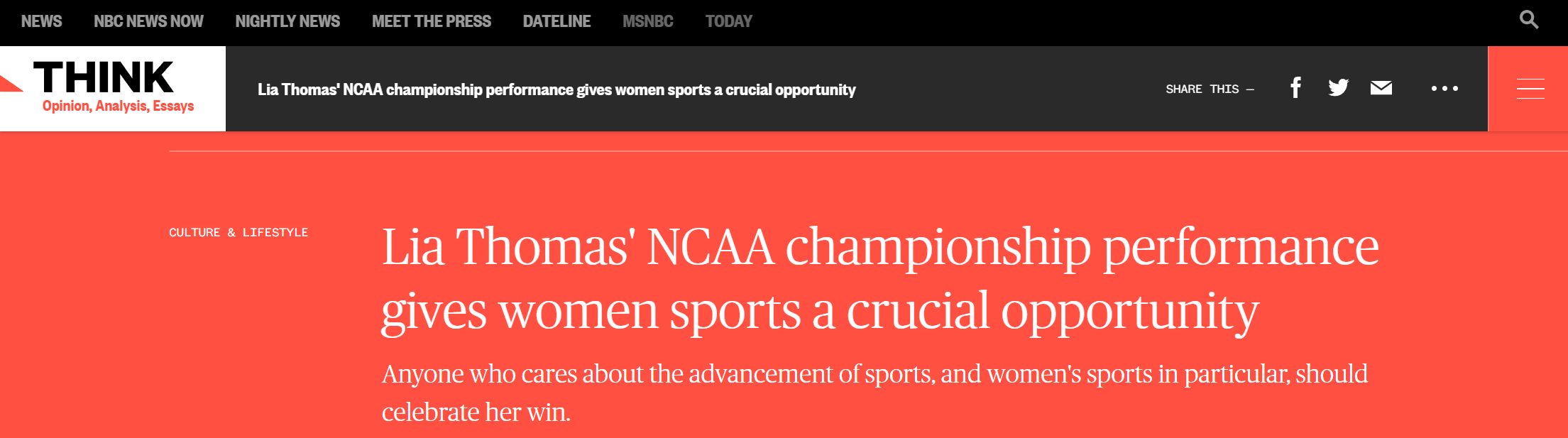The image size is (1568, 438).
Task: Open Nightly News in top navigation
Action: pyautogui.click(x=287, y=21)
